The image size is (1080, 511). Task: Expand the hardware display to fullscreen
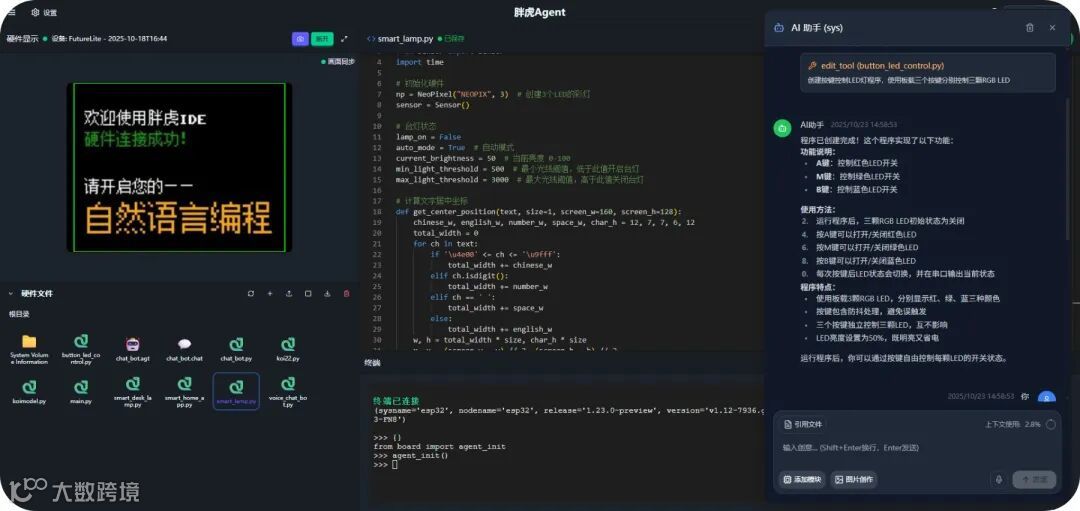(344, 39)
